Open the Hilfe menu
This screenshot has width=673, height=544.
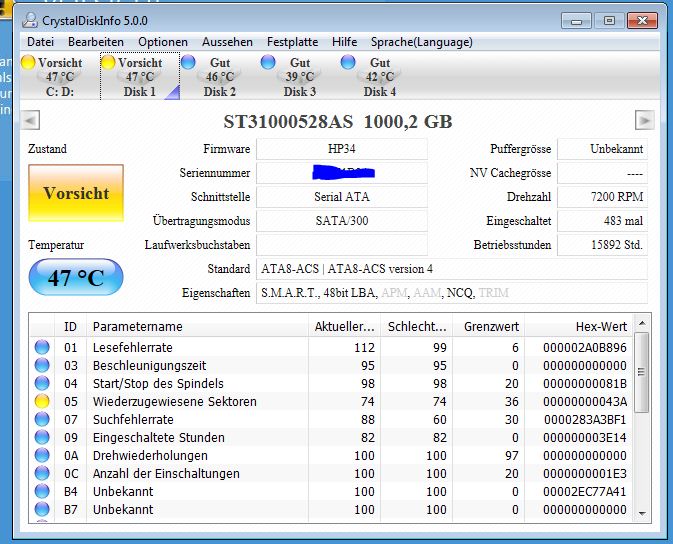tap(344, 42)
